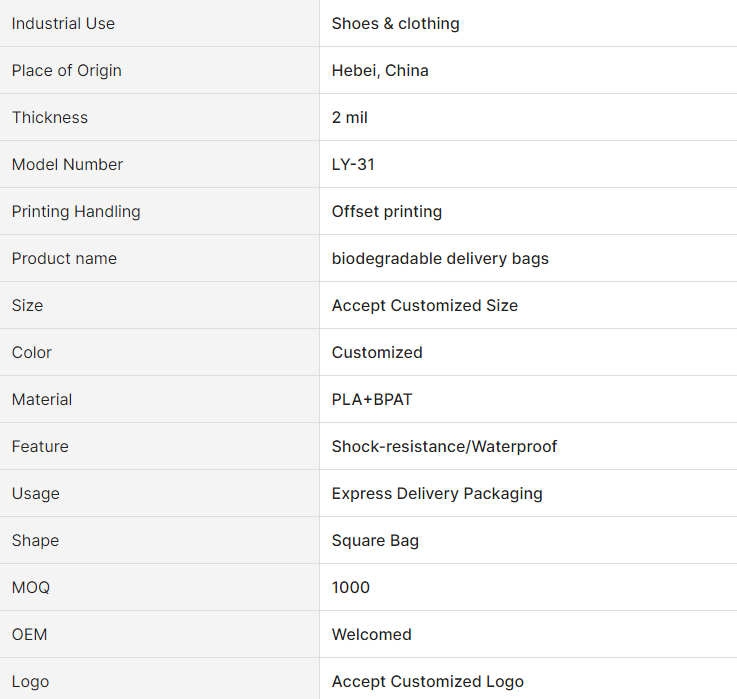737x699 pixels.
Task: Click the "Place of Origin" label
Action: 66,70
